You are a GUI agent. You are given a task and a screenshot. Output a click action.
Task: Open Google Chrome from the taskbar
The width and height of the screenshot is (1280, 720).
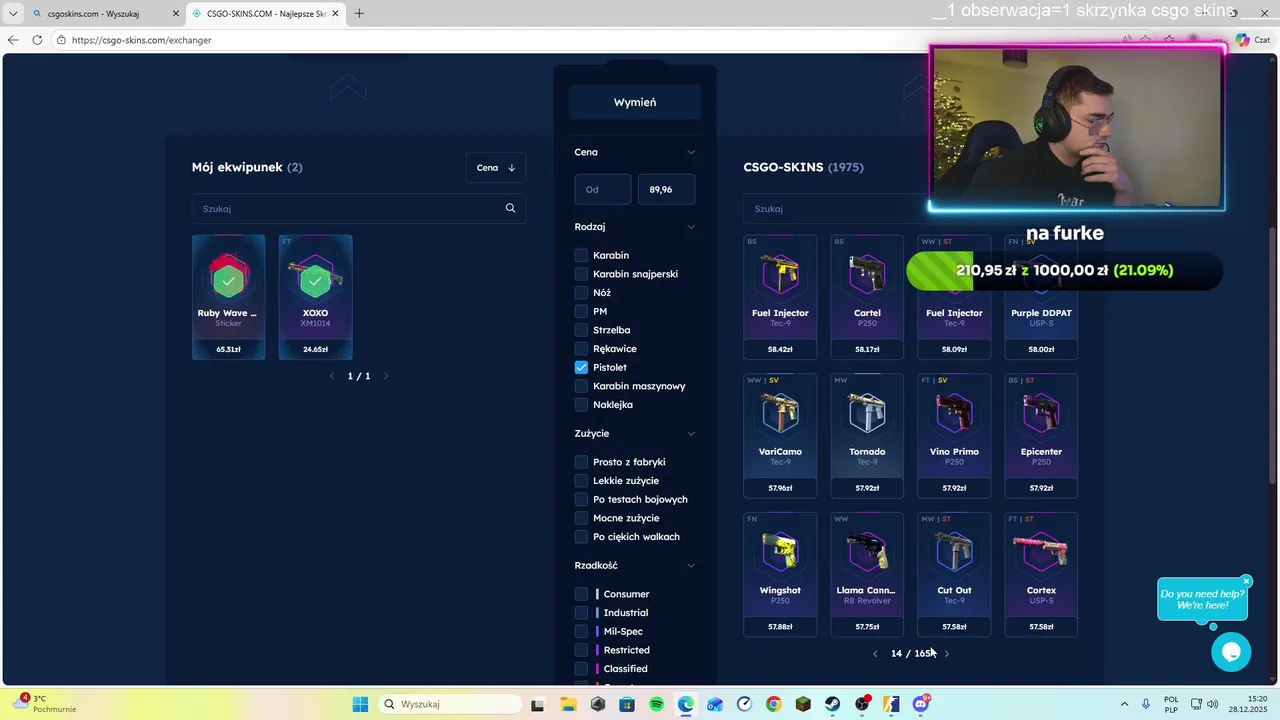pos(774,704)
